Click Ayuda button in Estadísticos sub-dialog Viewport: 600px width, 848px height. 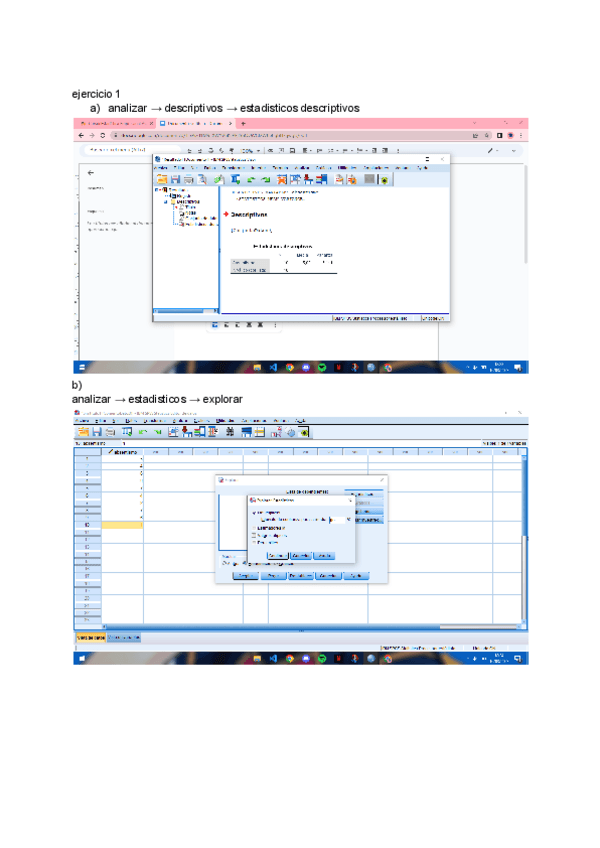pos(324,555)
